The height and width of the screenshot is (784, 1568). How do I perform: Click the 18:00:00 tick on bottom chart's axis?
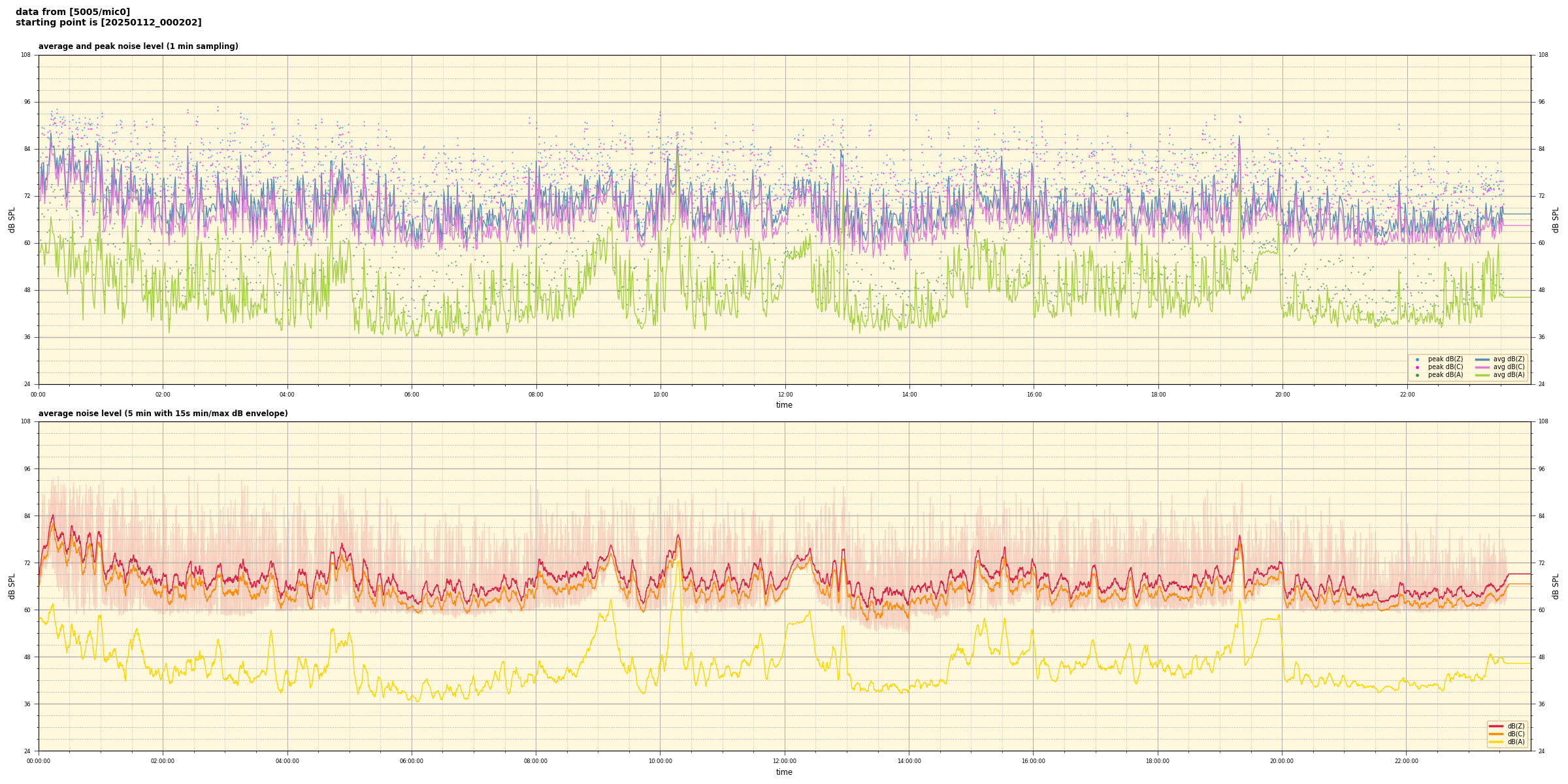pyautogui.click(x=1158, y=761)
